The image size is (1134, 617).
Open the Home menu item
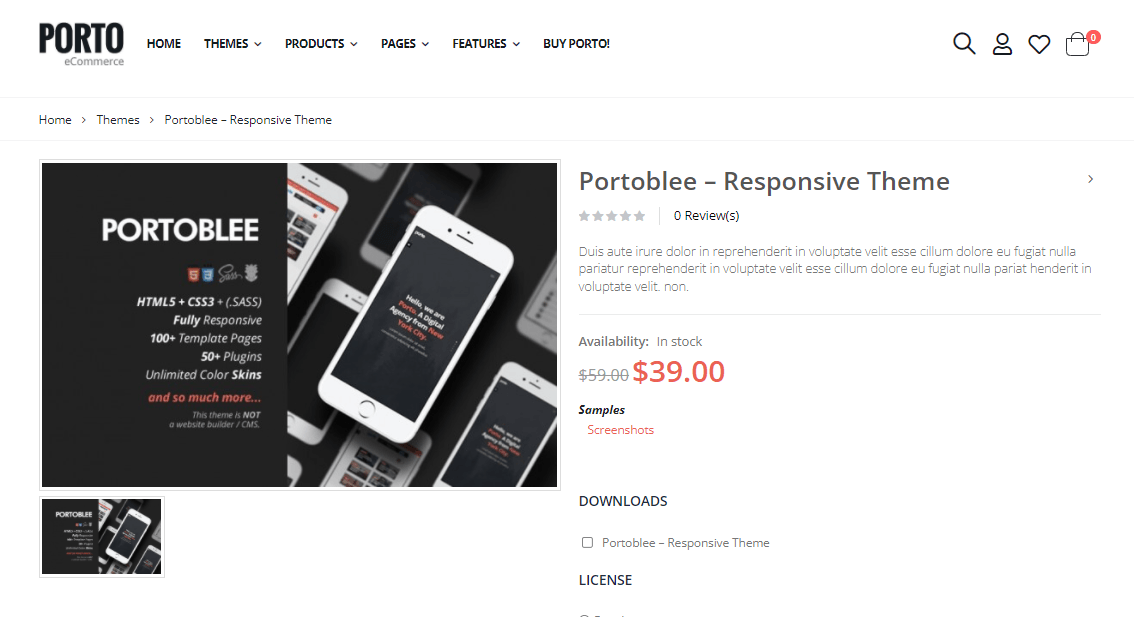coord(163,43)
